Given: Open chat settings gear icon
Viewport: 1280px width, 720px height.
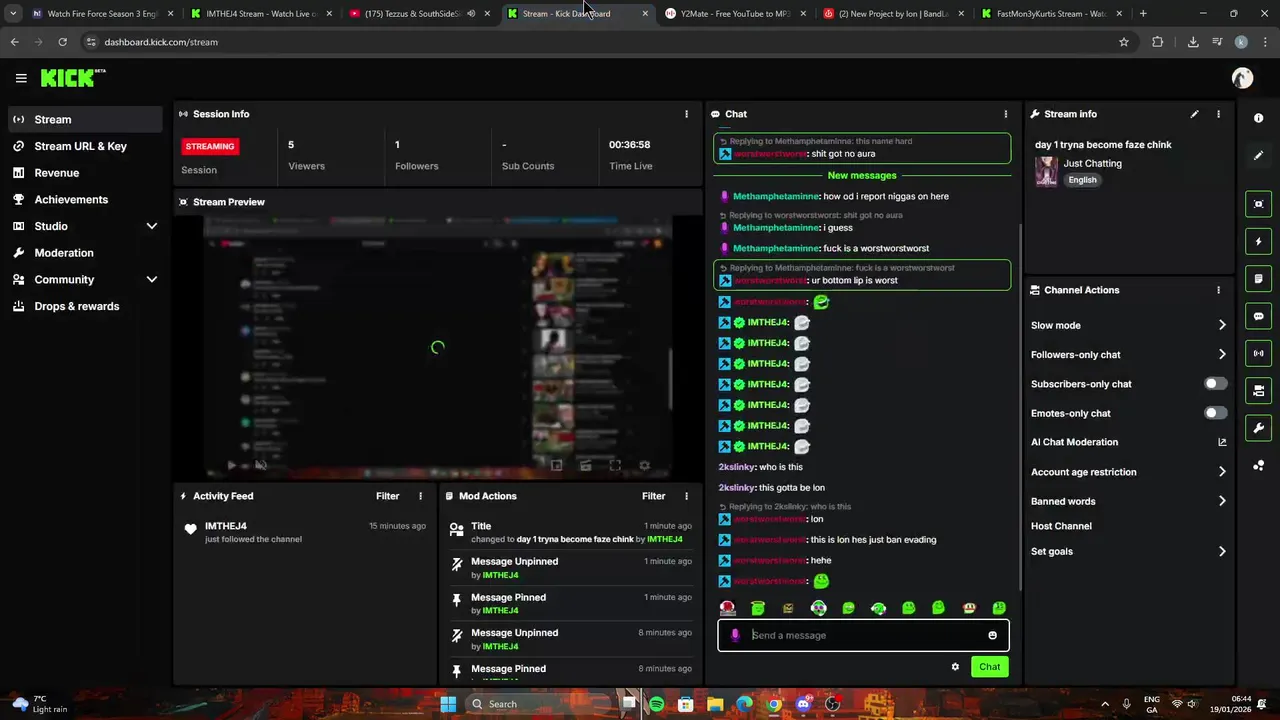Looking at the screenshot, I should (955, 667).
